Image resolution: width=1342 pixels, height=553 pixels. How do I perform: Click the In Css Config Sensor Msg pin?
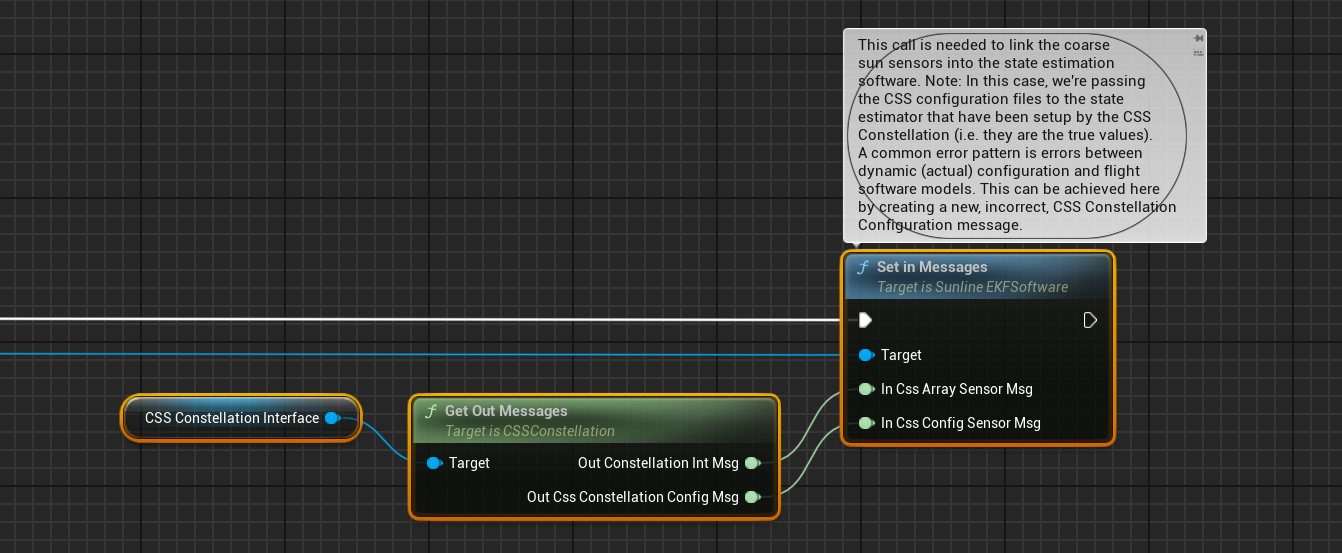[866, 423]
